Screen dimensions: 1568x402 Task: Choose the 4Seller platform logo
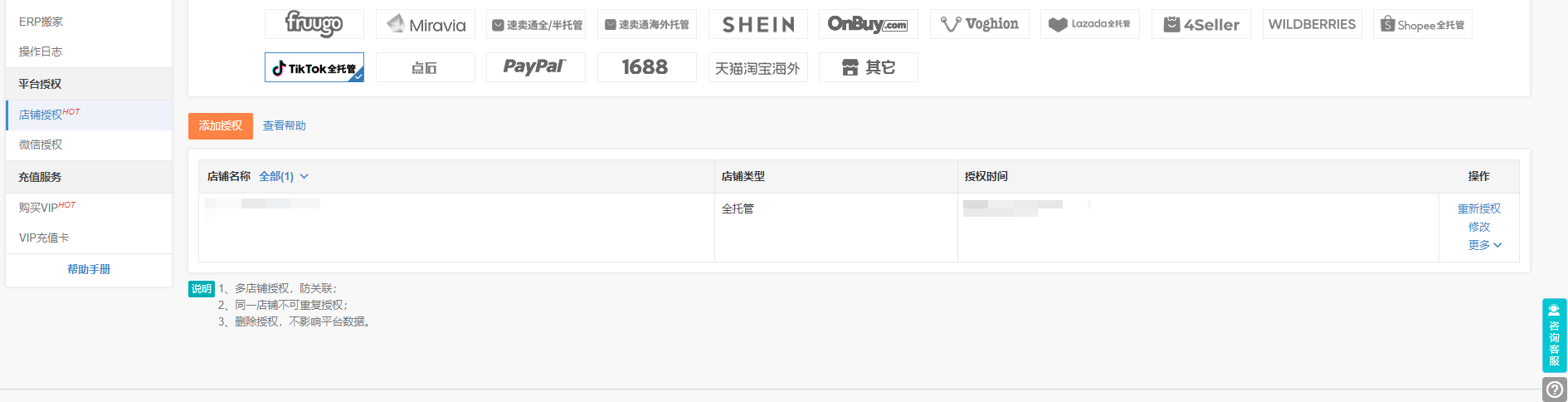pos(1201,24)
